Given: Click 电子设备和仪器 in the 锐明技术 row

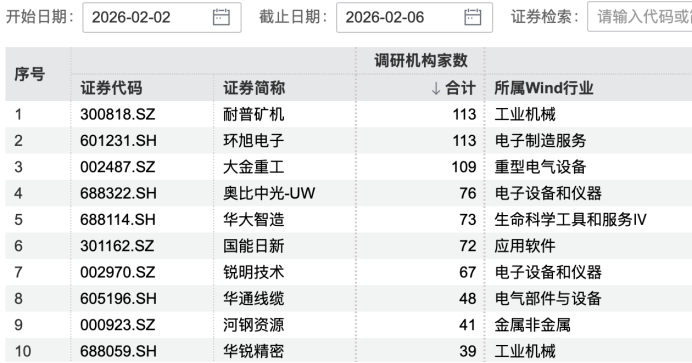Looking at the screenshot, I should click(548, 272).
